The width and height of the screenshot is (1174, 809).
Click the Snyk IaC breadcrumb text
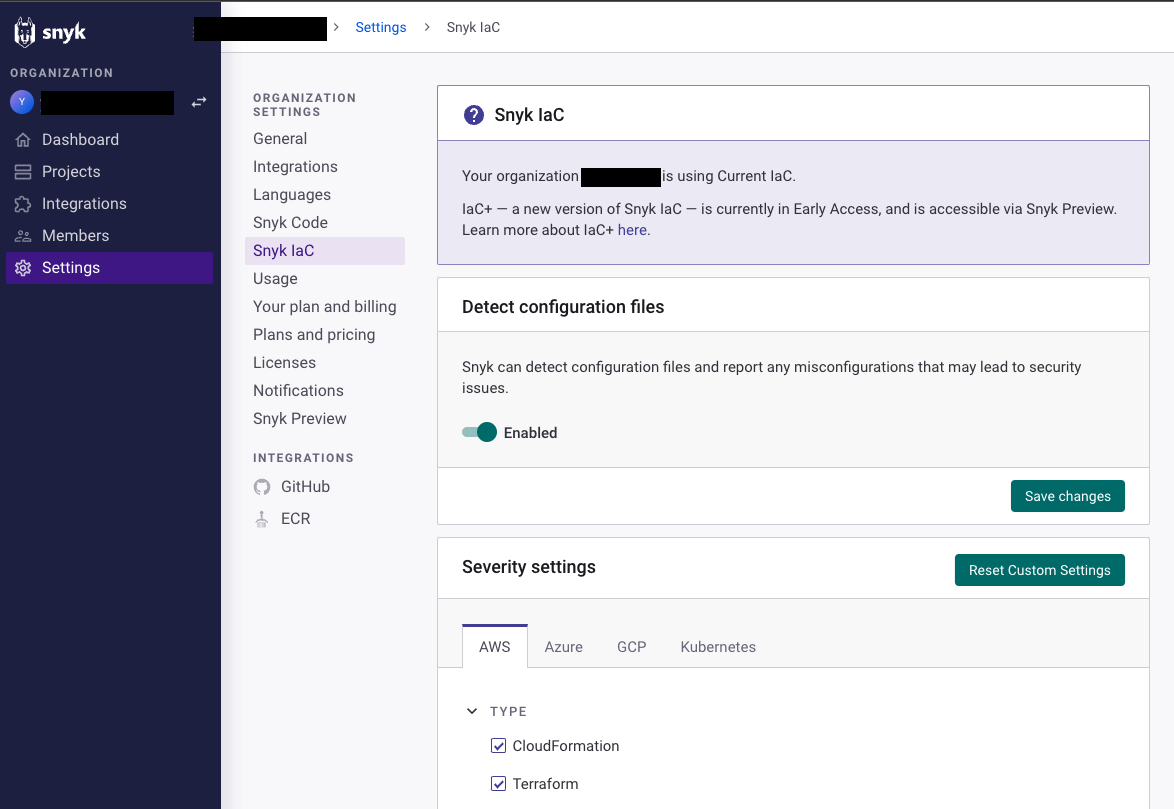[x=473, y=27]
